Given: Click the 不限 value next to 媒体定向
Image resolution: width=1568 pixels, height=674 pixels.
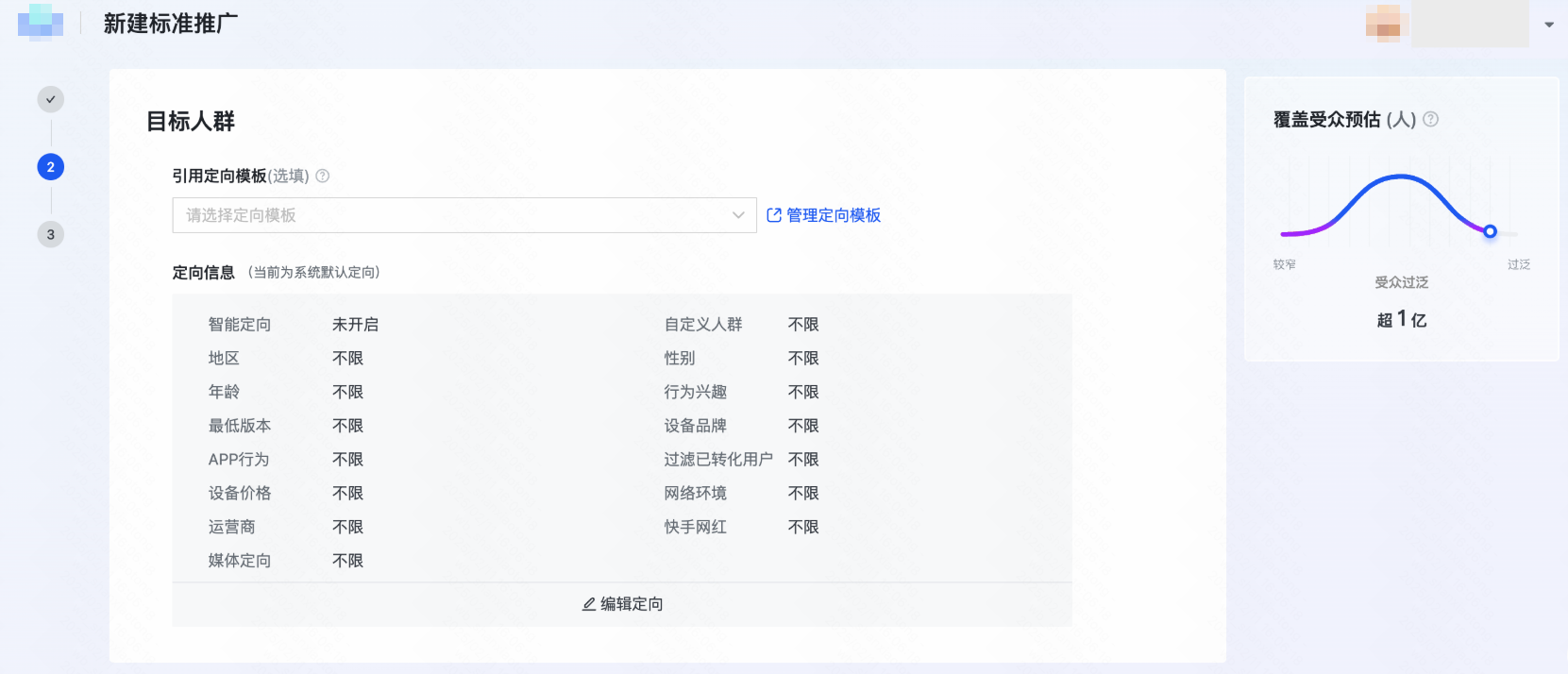Looking at the screenshot, I should [347, 561].
